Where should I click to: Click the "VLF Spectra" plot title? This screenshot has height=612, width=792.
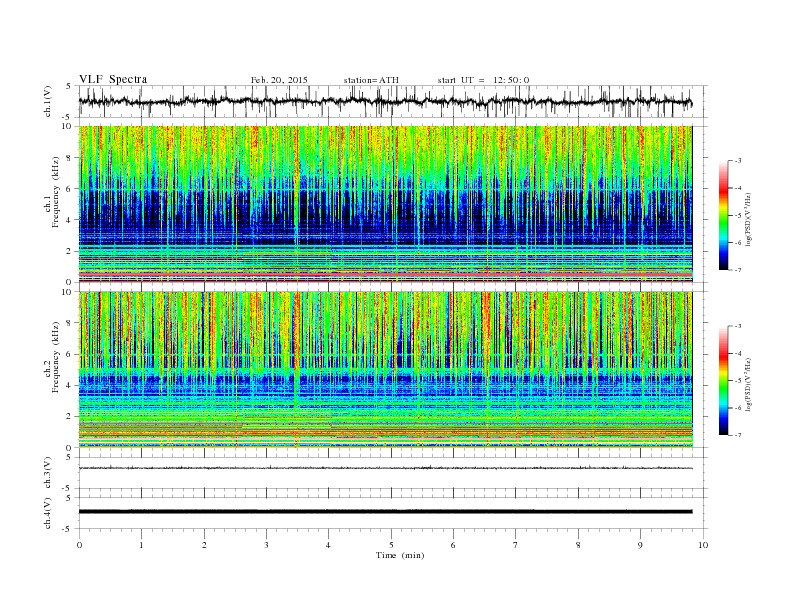point(113,79)
